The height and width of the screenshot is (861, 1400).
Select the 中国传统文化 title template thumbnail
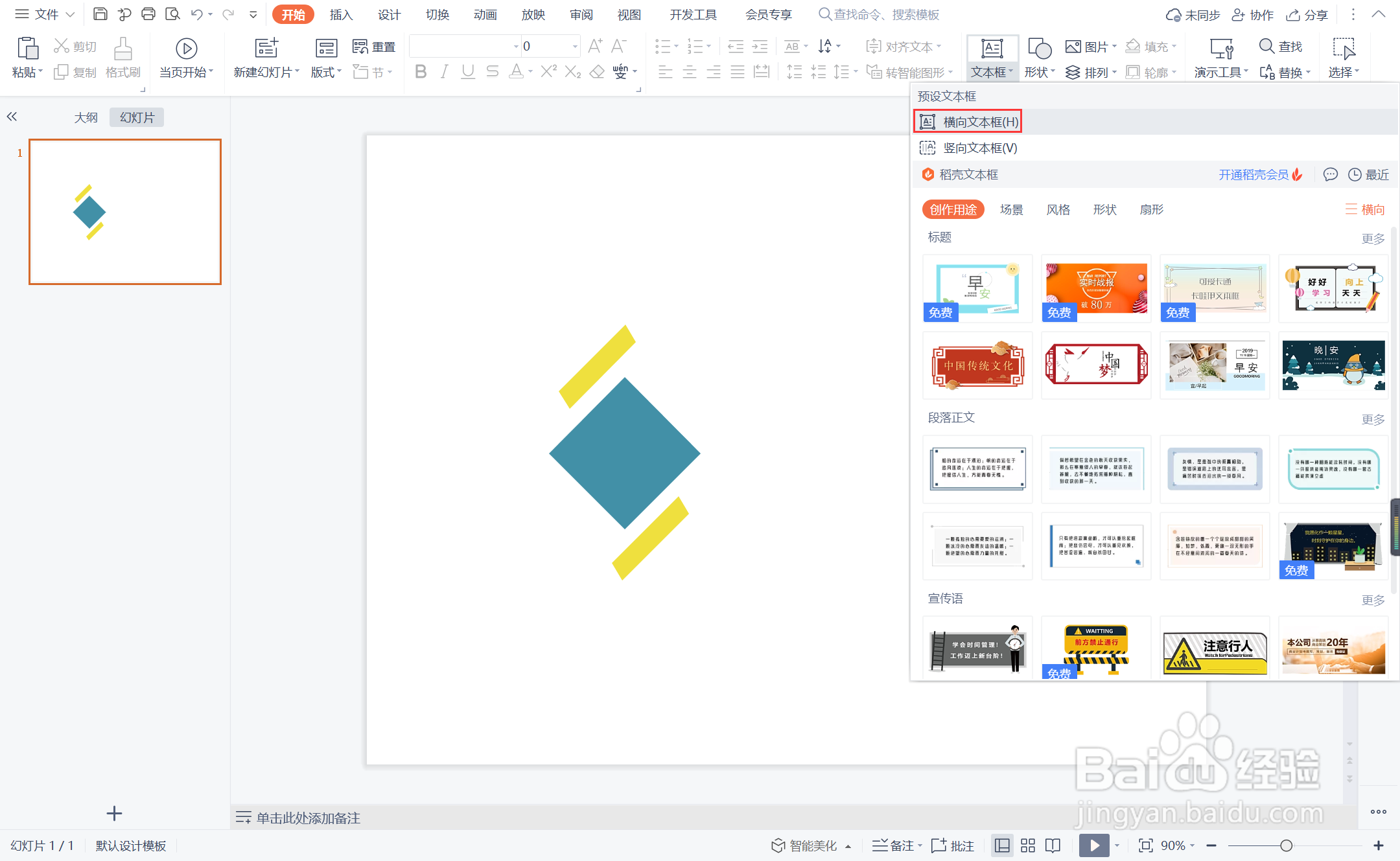pyautogui.click(x=977, y=365)
